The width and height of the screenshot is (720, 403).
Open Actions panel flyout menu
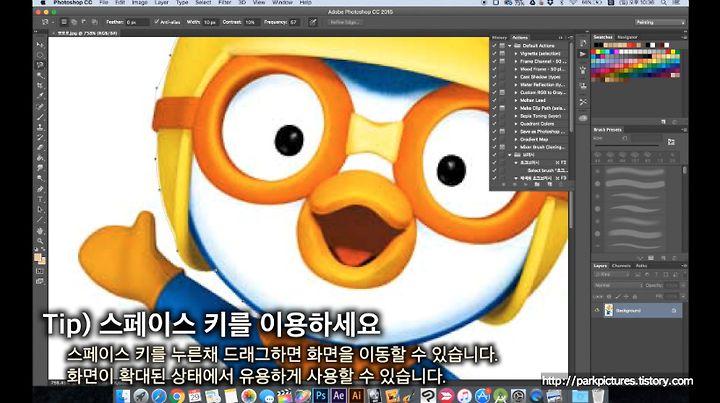tap(570, 37)
